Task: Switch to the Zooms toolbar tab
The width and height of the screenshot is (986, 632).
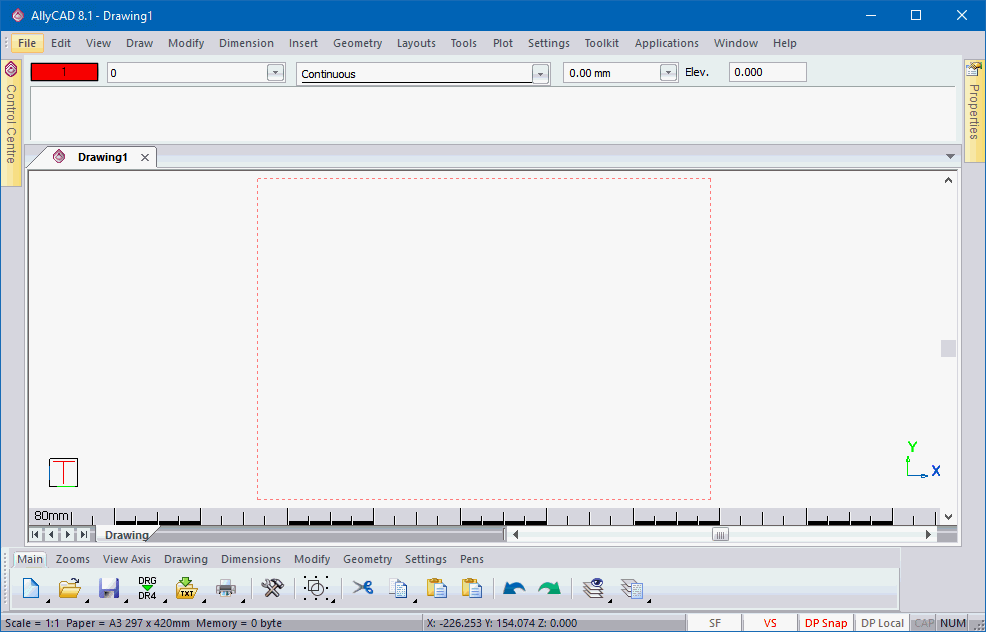Action: (72, 559)
